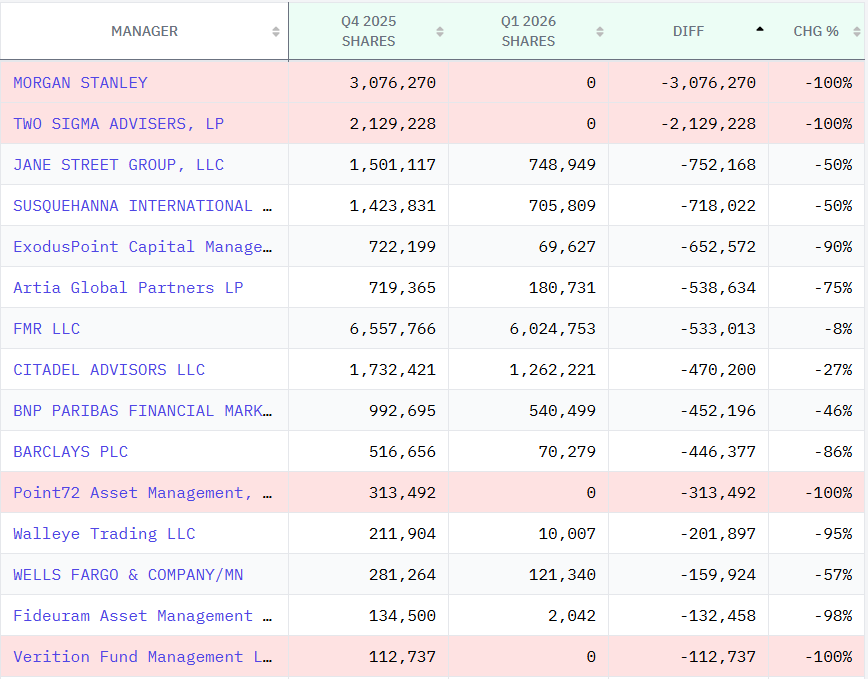
Task: Select FMR Q1 value 6,024,753
Action: 553,328
